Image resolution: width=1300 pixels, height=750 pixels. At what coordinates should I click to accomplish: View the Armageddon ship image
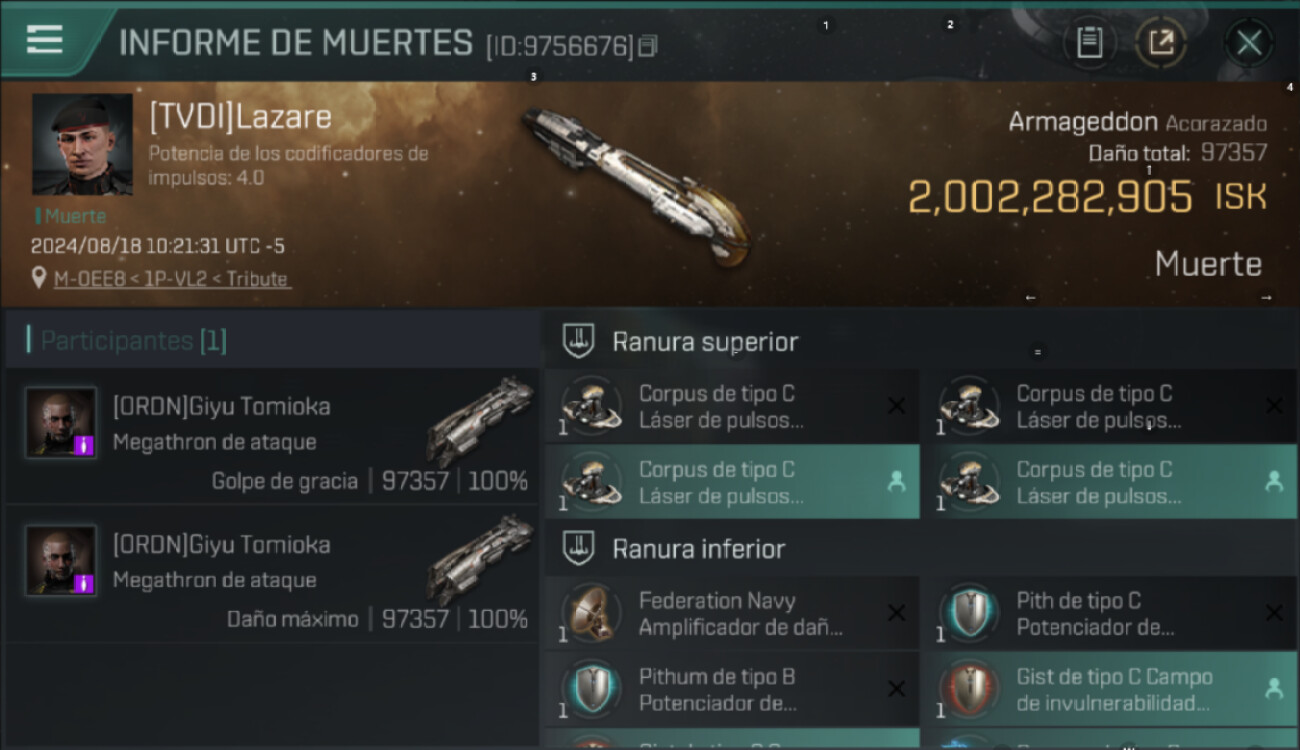point(635,187)
